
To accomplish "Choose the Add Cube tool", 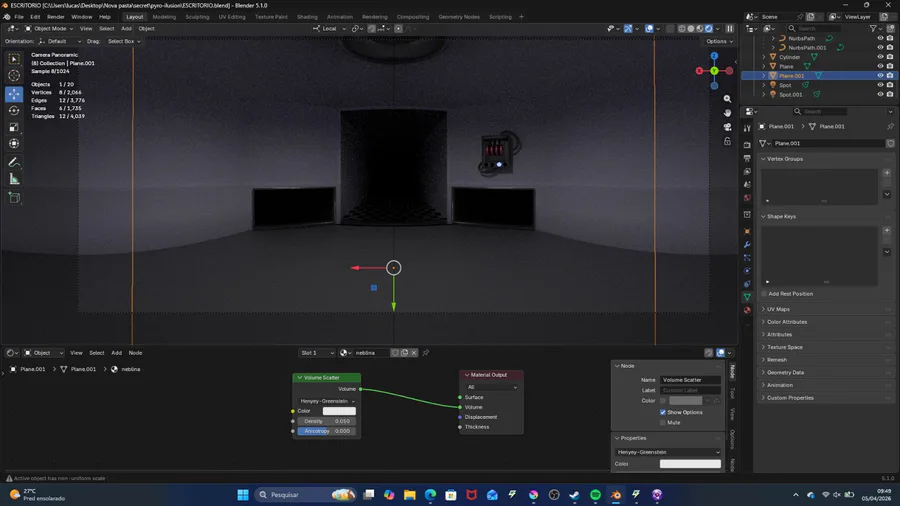I will 14,198.
